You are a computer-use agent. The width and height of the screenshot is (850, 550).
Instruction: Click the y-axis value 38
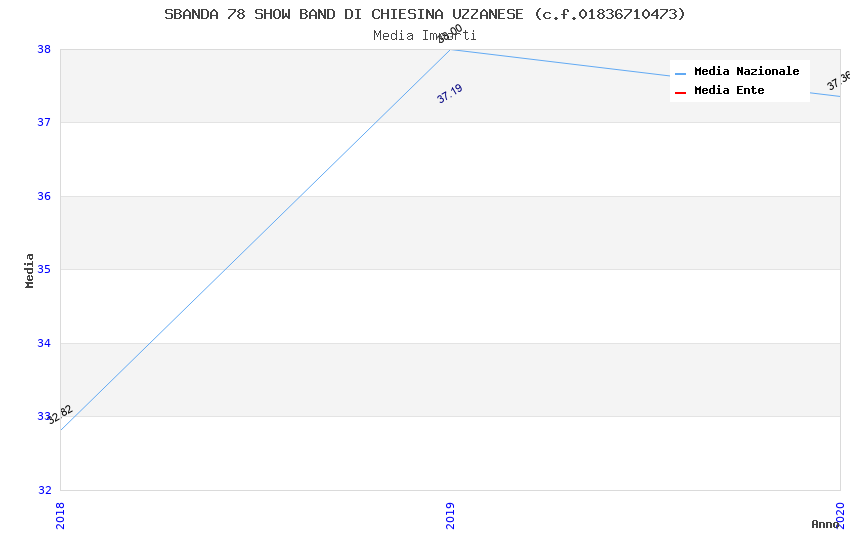[x=44, y=49]
